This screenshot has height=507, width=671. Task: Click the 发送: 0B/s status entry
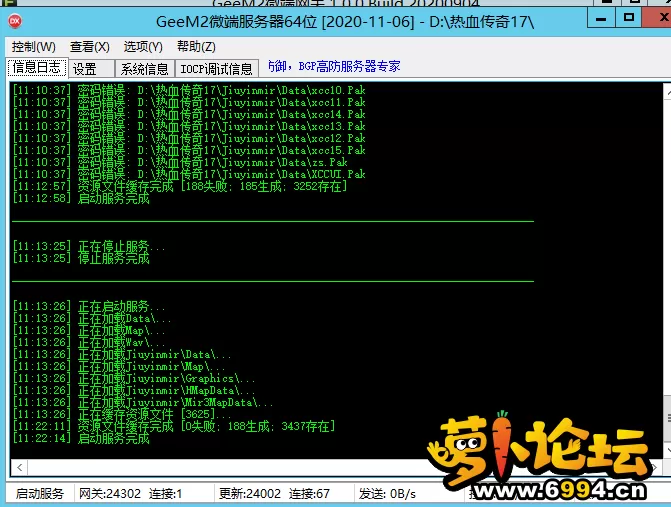click(387, 494)
